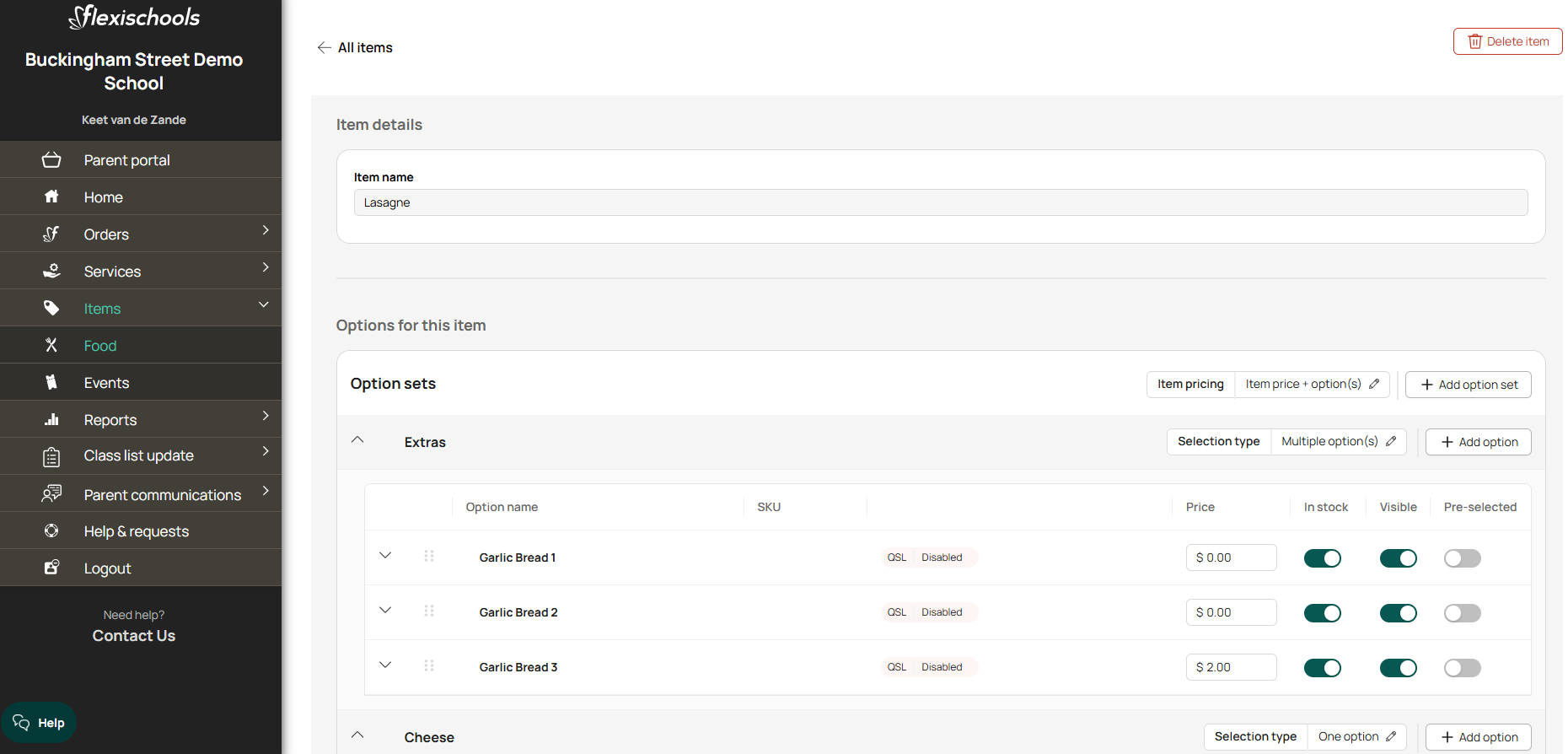Click the pencil icon next to Multiple option(s)
The image size is (1568, 754).
pyautogui.click(x=1391, y=441)
